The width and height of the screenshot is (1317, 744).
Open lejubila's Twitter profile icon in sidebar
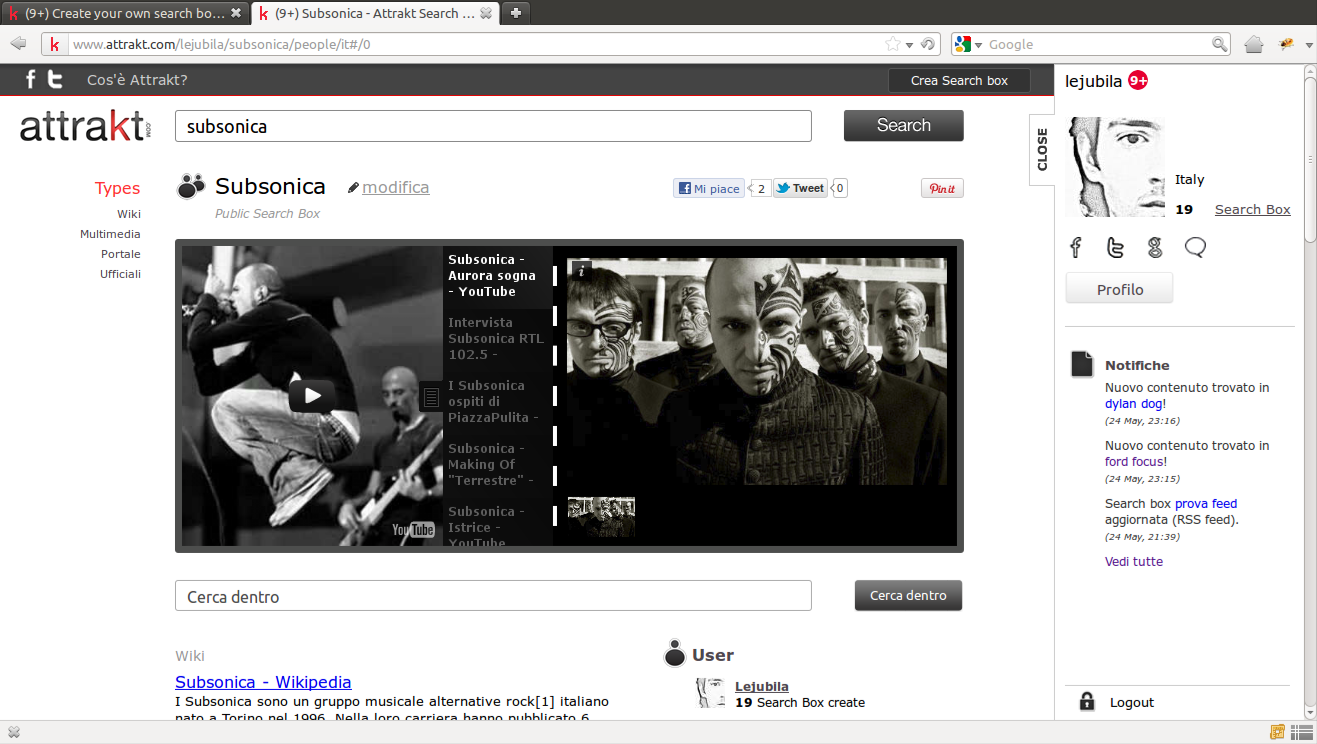(1115, 248)
